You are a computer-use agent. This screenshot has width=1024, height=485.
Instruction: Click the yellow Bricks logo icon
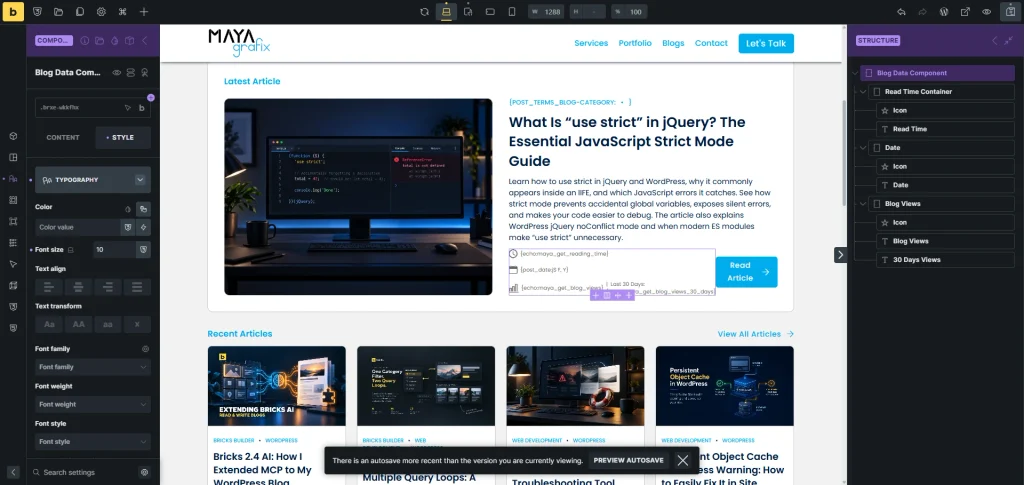[x=13, y=12]
